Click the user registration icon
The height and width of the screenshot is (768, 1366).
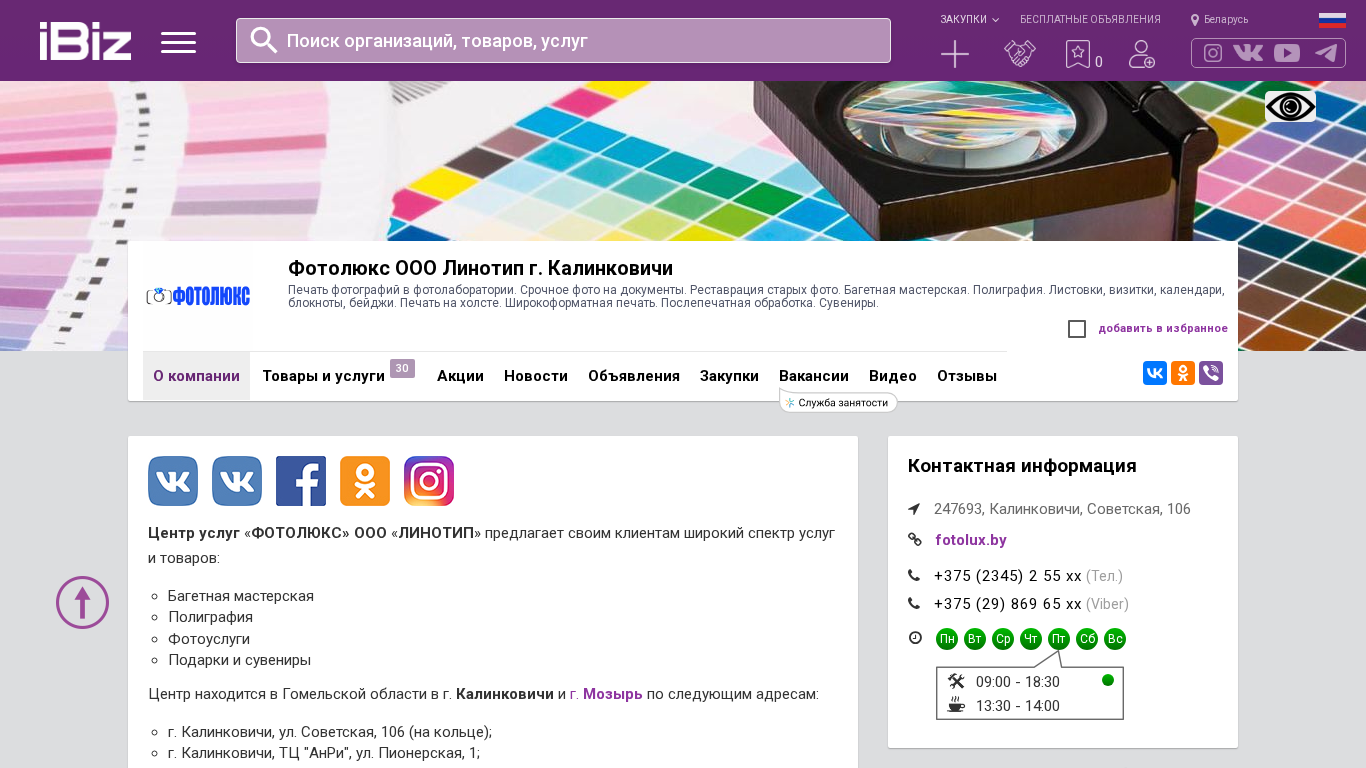click(x=1142, y=54)
